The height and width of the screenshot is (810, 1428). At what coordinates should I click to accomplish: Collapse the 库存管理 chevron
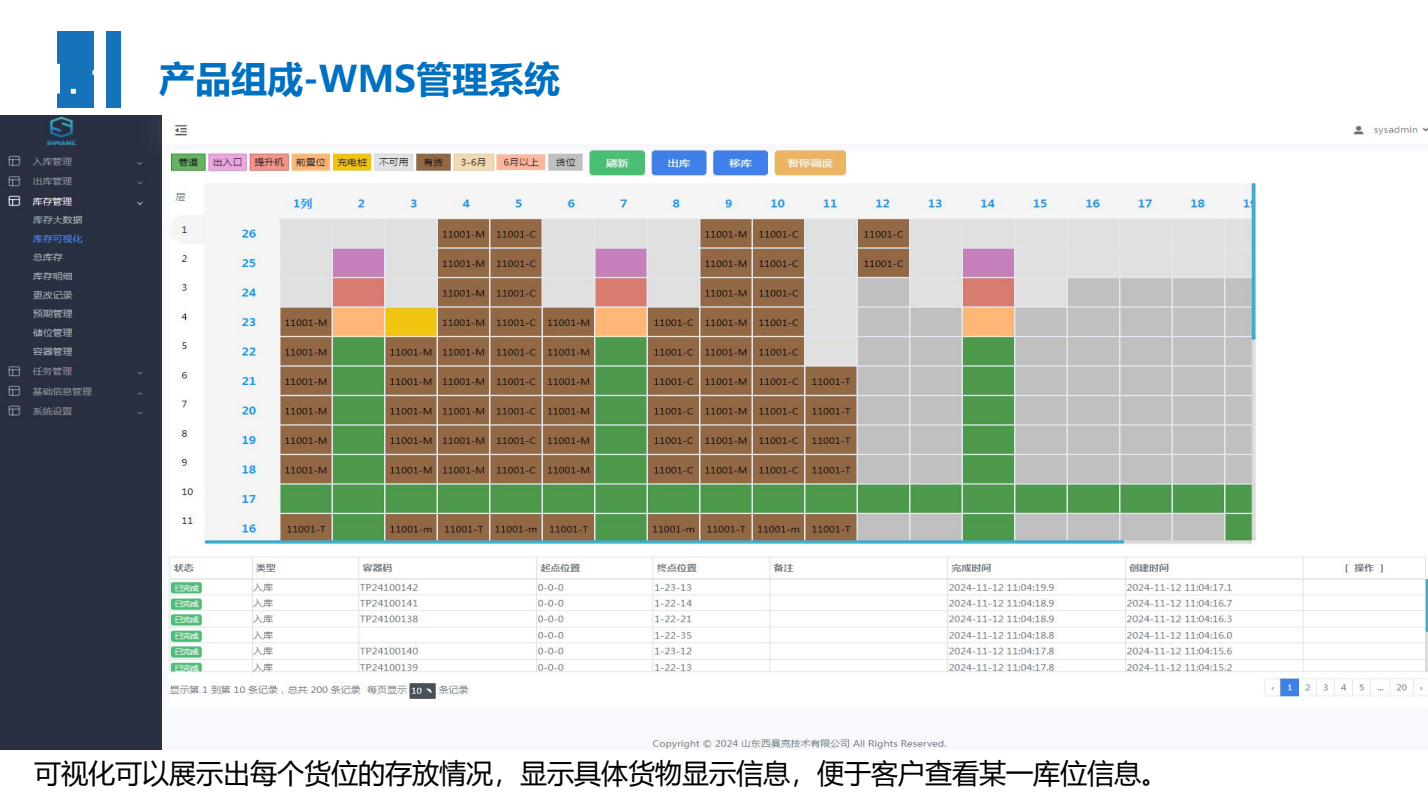click(140, 202)
